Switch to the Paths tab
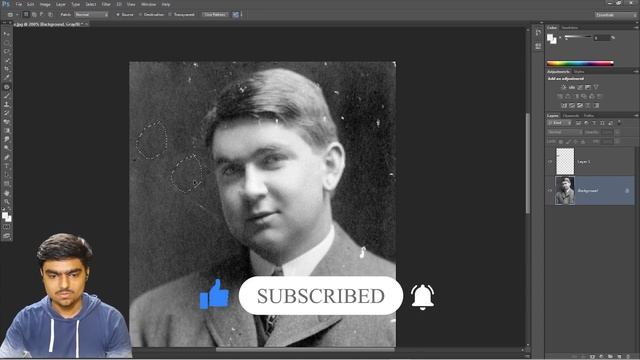The height and width of the screenshot is (360, 640). click(x=589, y=116)
